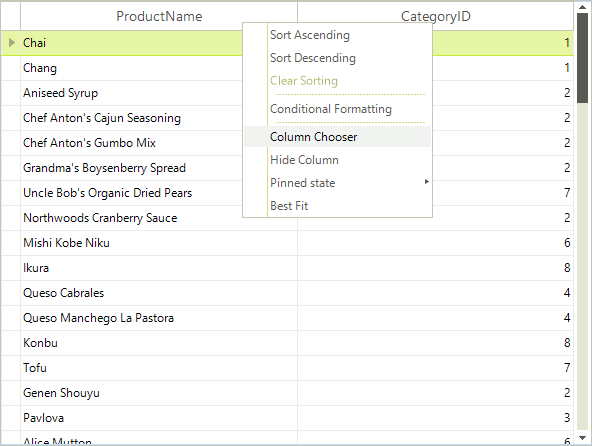Screen dimensions: 592x446
Task: Click the scrollbar down arrow
Action: coord(583,438)
